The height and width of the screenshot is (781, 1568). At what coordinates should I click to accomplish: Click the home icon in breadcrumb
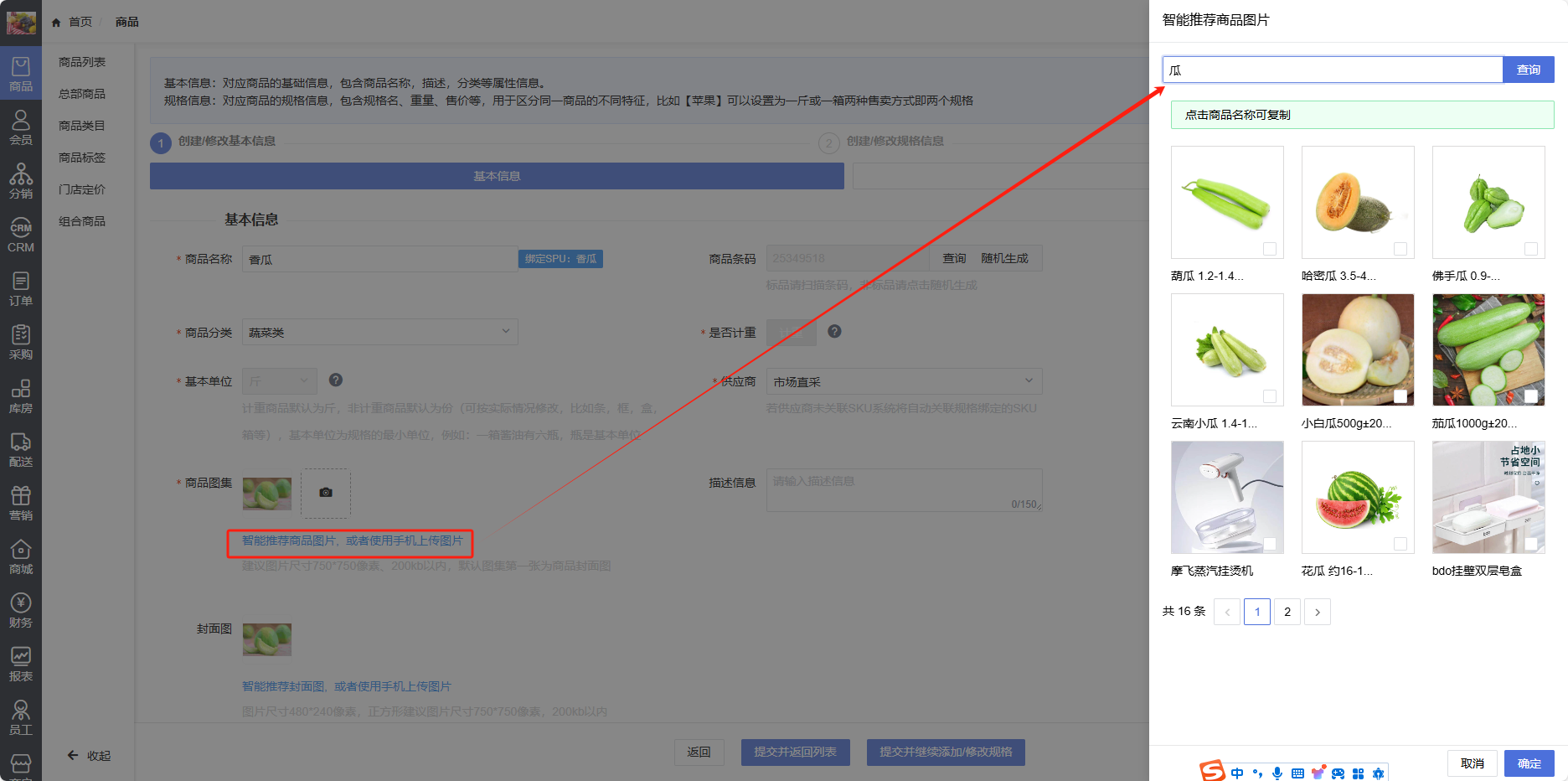tap(56, 23)
